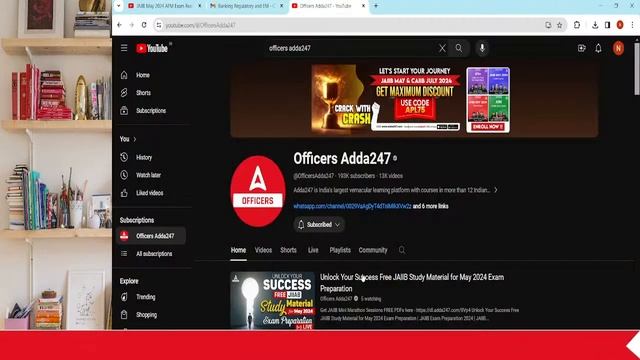Click 'and 6 more links'
The width and height of the screenshot is (640, 360).
click(x=431, y=206)
